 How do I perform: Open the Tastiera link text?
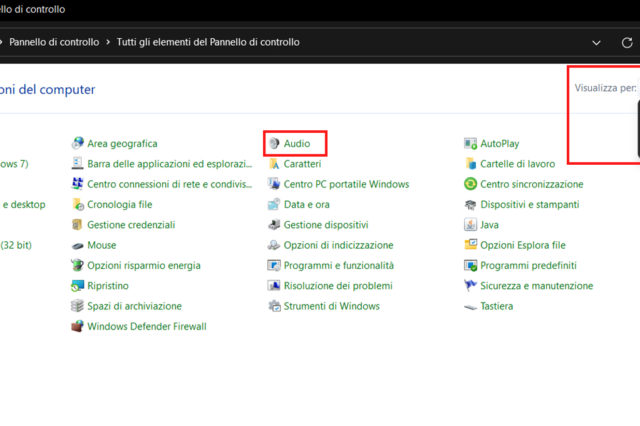pos(497,306)
